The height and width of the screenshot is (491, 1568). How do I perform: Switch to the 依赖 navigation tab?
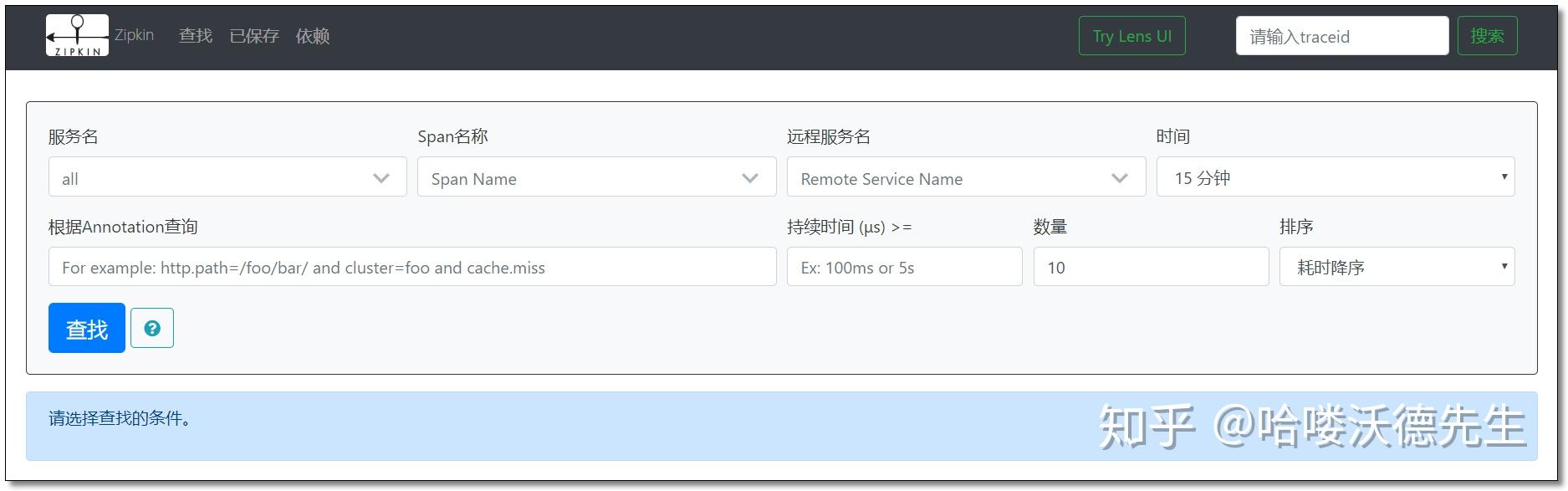click(313, 36)
